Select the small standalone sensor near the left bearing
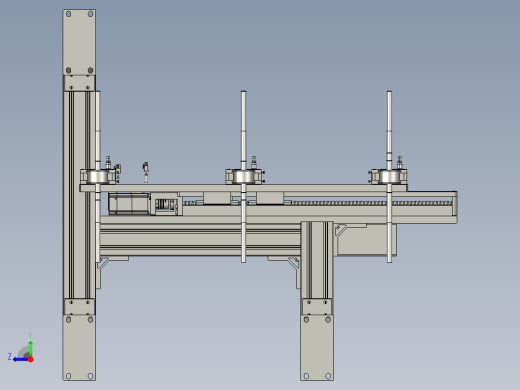 coord(146,172)
